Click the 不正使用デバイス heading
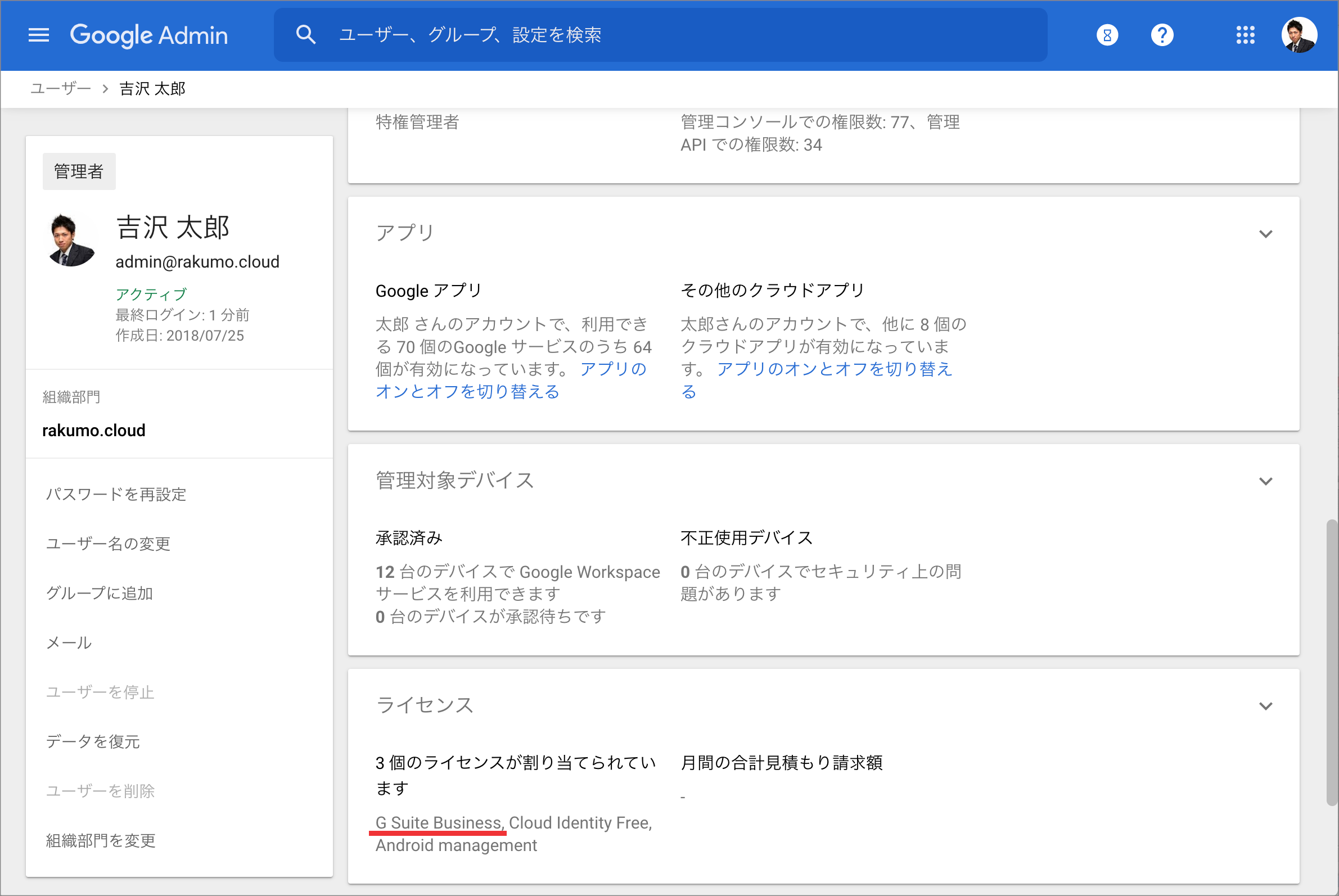The width and height of the screenshot is (1339, 896). 746,538
